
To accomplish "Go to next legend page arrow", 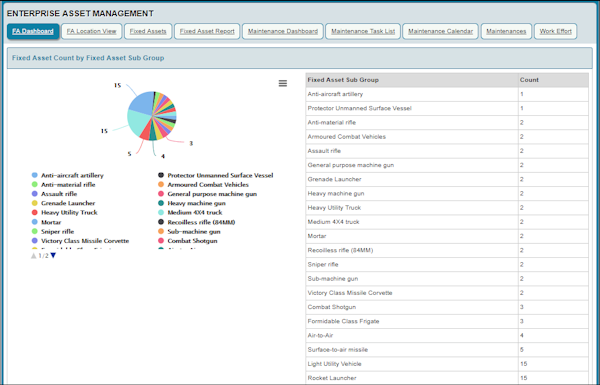I will click(x=53, y=255).
